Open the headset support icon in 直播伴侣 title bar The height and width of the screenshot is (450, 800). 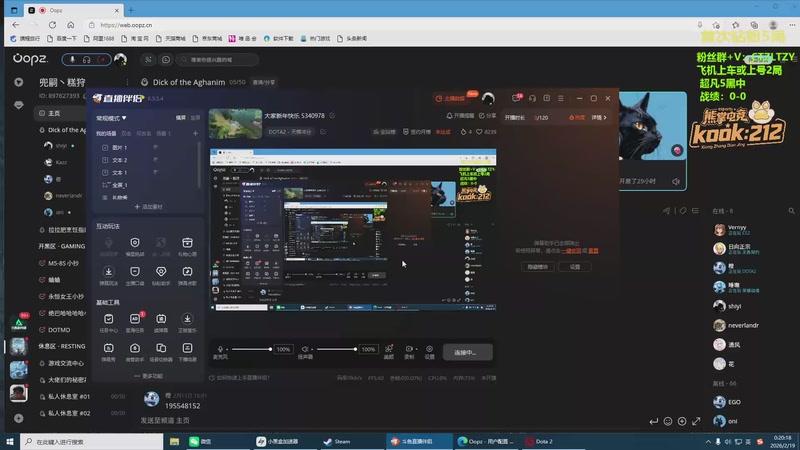(532, 98)
